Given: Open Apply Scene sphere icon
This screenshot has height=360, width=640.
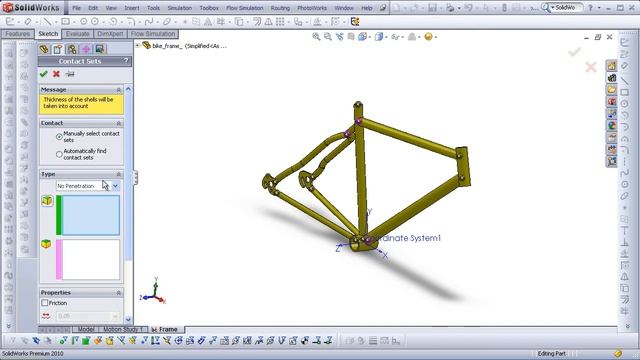Looking at the screenshot, I should [428, 37].
